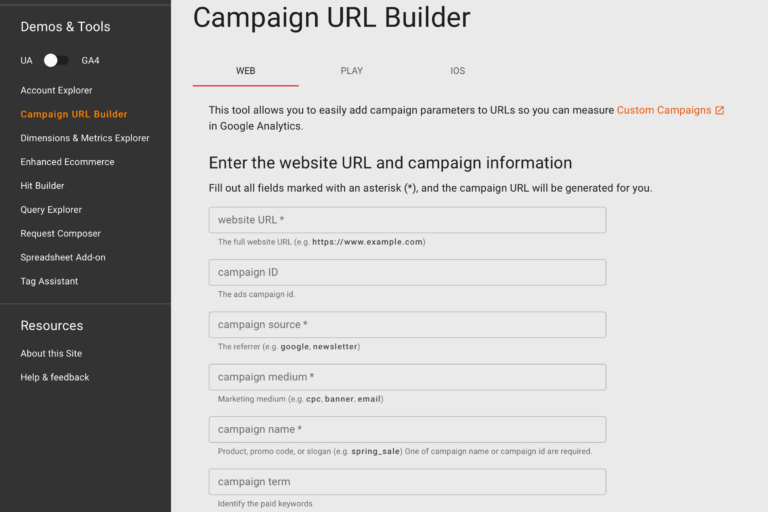Toggle the UA / GA4 switch
The image size is (768, 512).
pyautogui.click(x=56, y=60)
